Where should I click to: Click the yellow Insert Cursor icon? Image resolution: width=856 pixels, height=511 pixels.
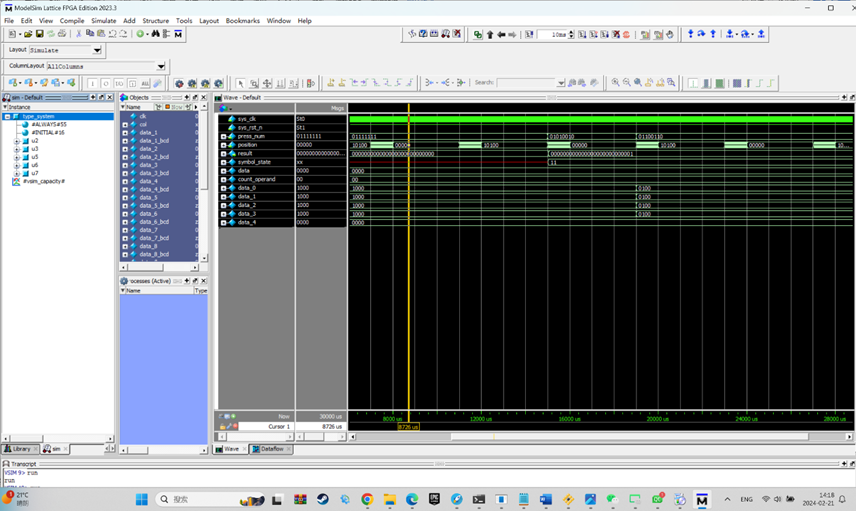pyautogui.click(x=331, y=82)
